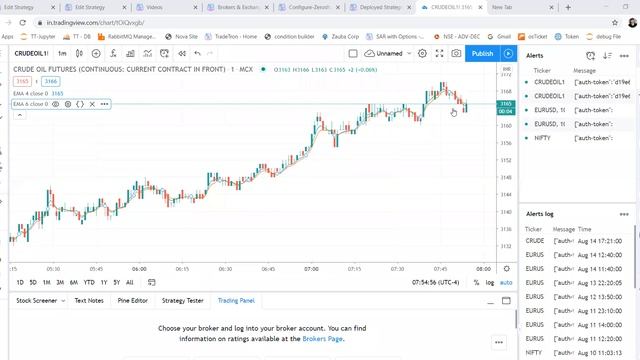Enter fullscreen mode with the expand icon
The width and height of the screenshot is (640, 360).
[x=439, y=53]
